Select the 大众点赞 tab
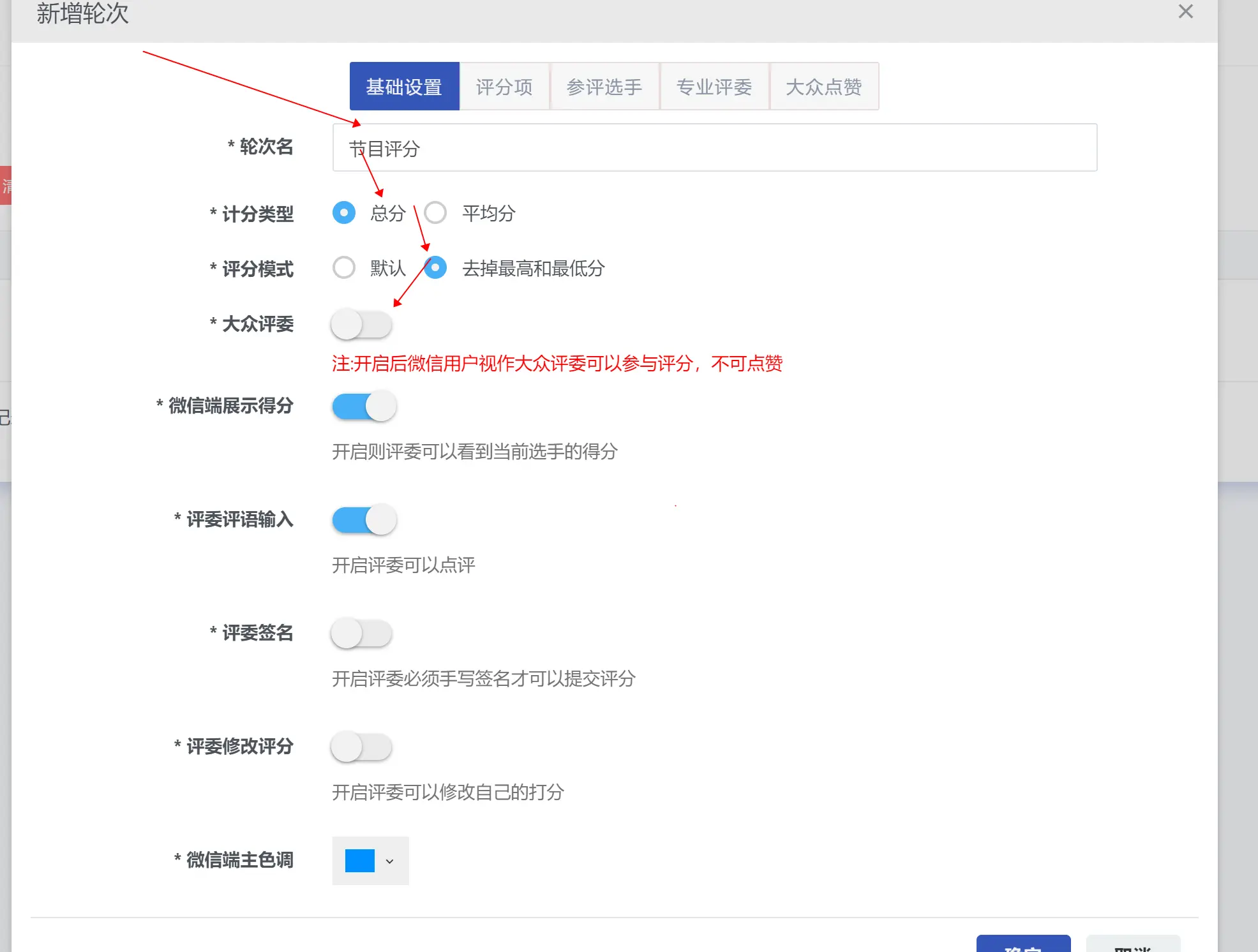 [823, 87]
